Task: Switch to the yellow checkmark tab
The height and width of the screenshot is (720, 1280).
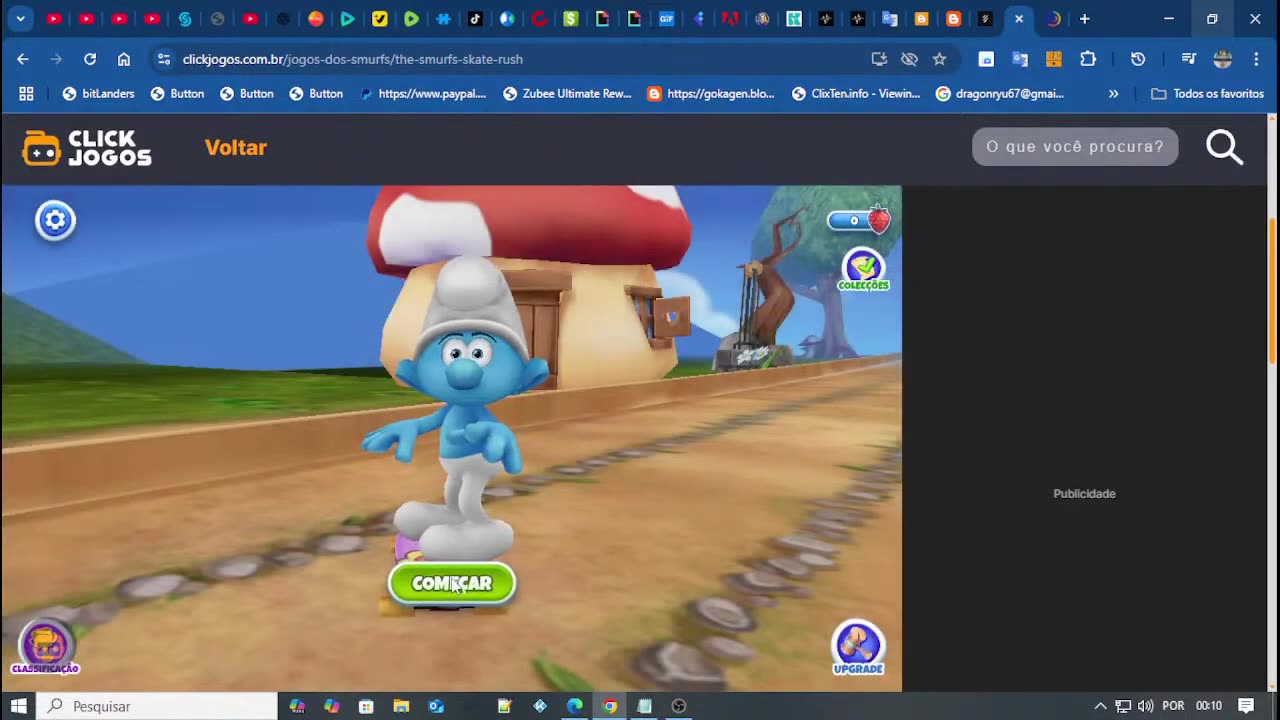Action: point(379,19)
